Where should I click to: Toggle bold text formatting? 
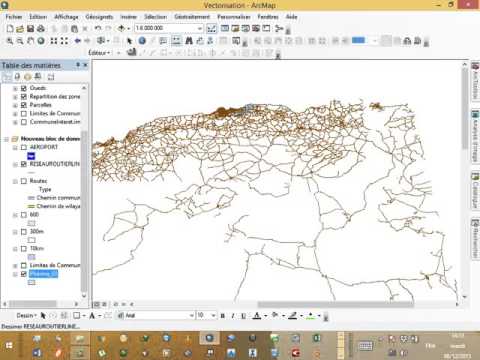[223, 316]
